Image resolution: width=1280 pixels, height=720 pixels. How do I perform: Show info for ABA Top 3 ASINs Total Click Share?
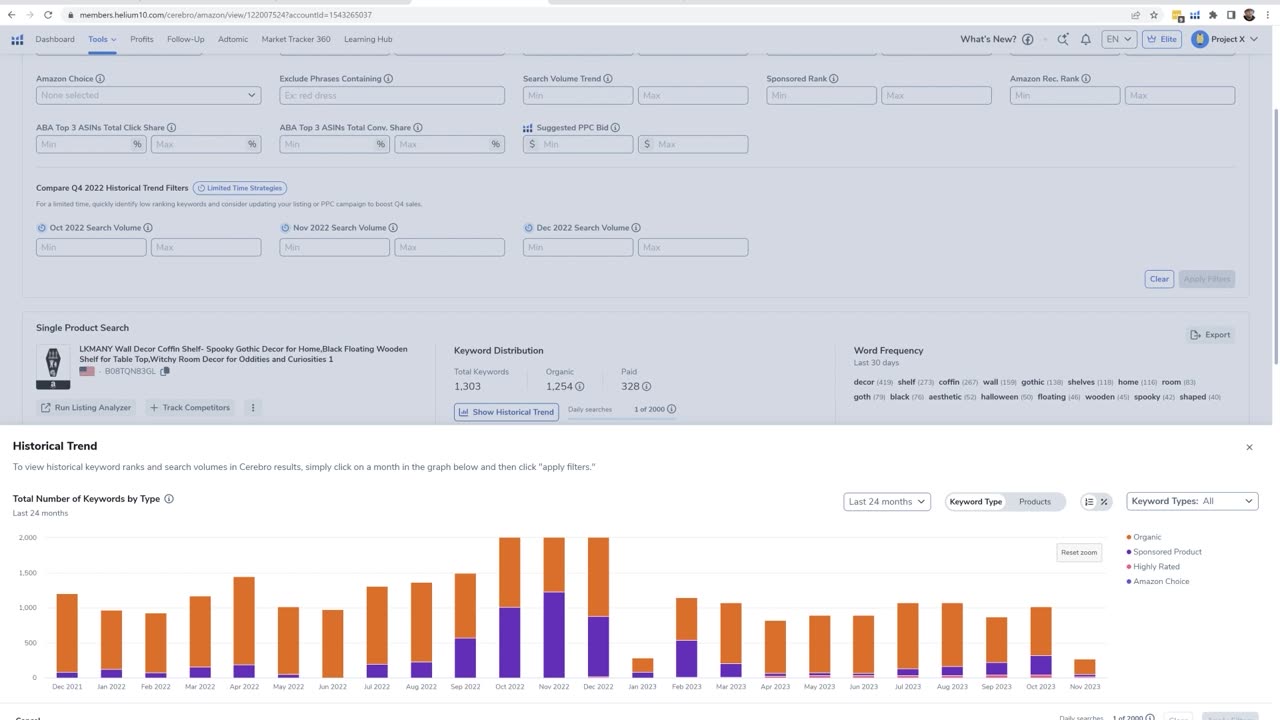pyautogui.click(x=172, y=128)
